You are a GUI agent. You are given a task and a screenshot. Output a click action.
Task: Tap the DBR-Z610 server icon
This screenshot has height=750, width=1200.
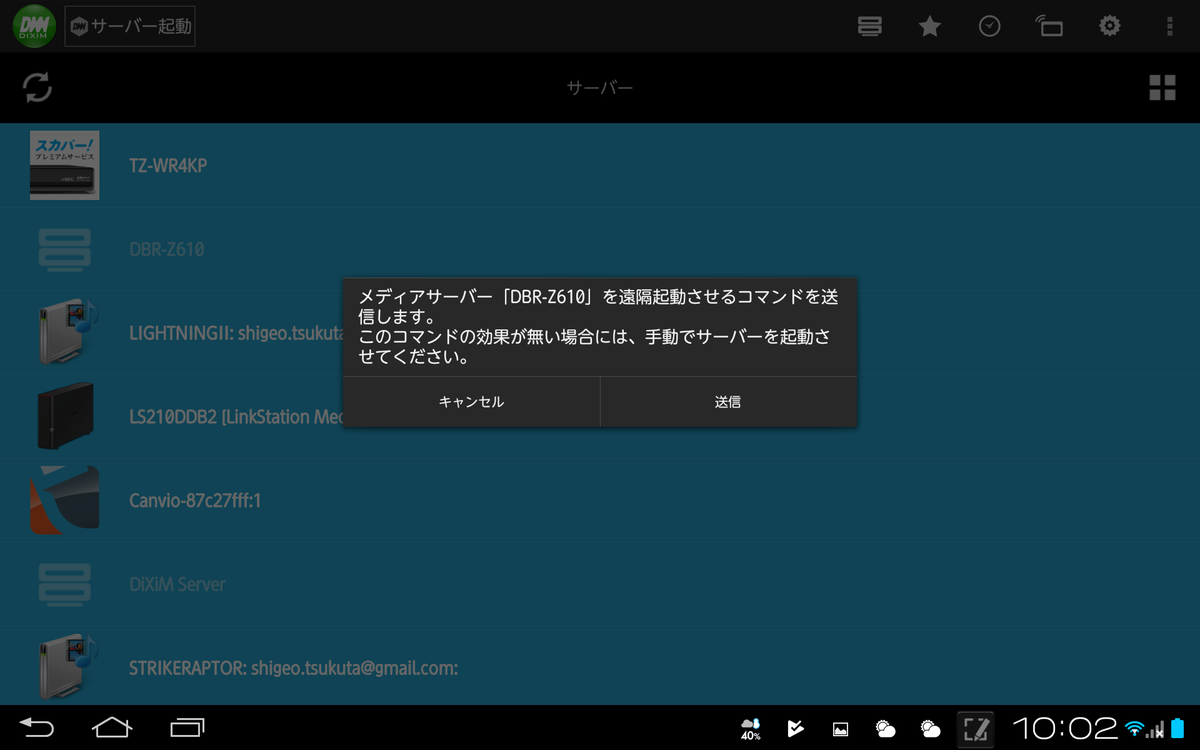(x=64, y=249)
